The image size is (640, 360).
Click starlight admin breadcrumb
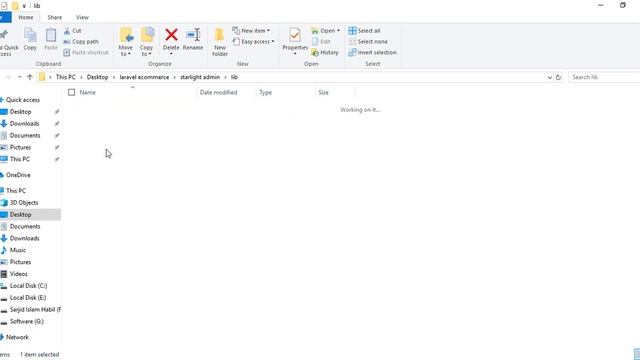200,77
